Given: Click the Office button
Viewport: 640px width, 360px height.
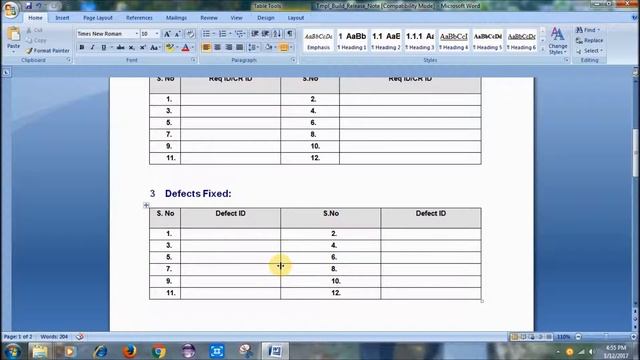Looking at the screenshot, I should pos(11,10).
